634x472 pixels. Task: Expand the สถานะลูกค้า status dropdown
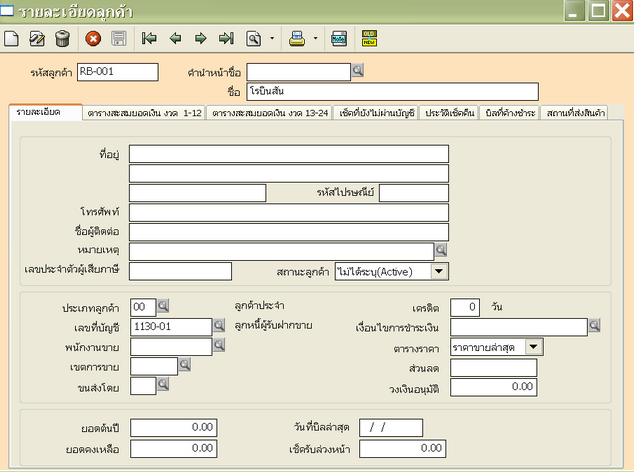[440, 270]
